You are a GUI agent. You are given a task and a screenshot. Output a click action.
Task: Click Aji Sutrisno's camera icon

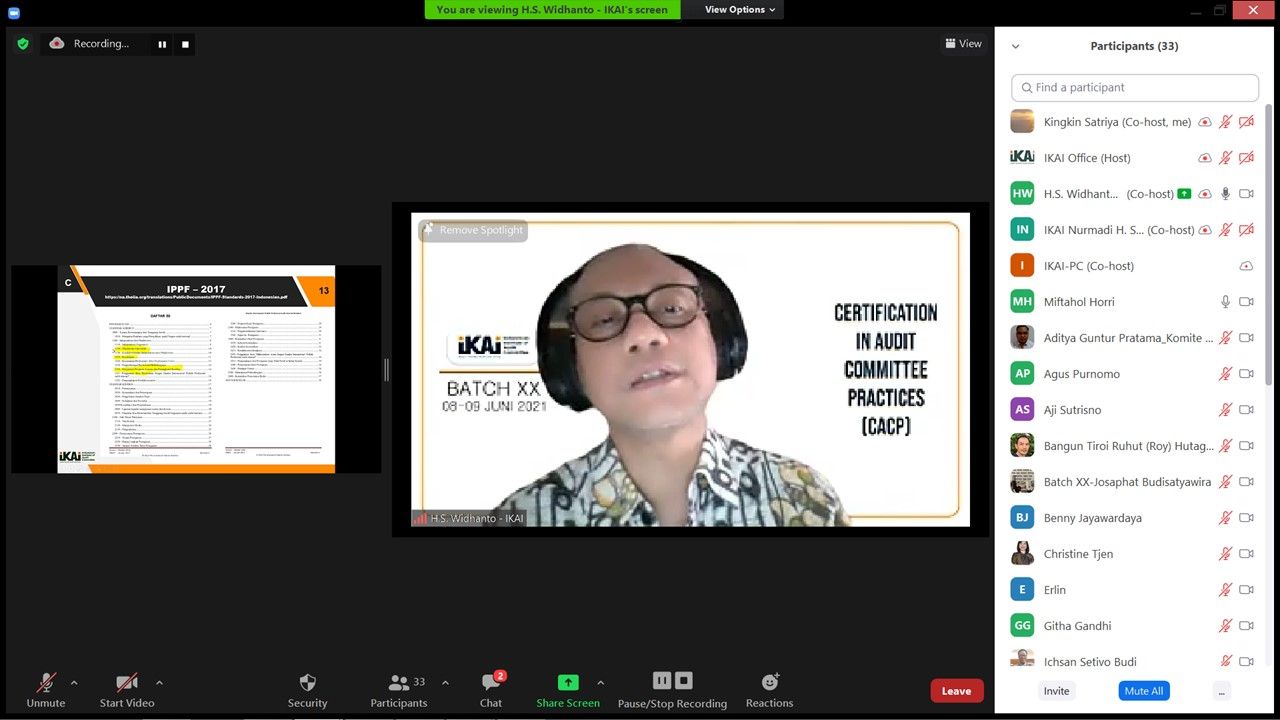click(1246, 410)
